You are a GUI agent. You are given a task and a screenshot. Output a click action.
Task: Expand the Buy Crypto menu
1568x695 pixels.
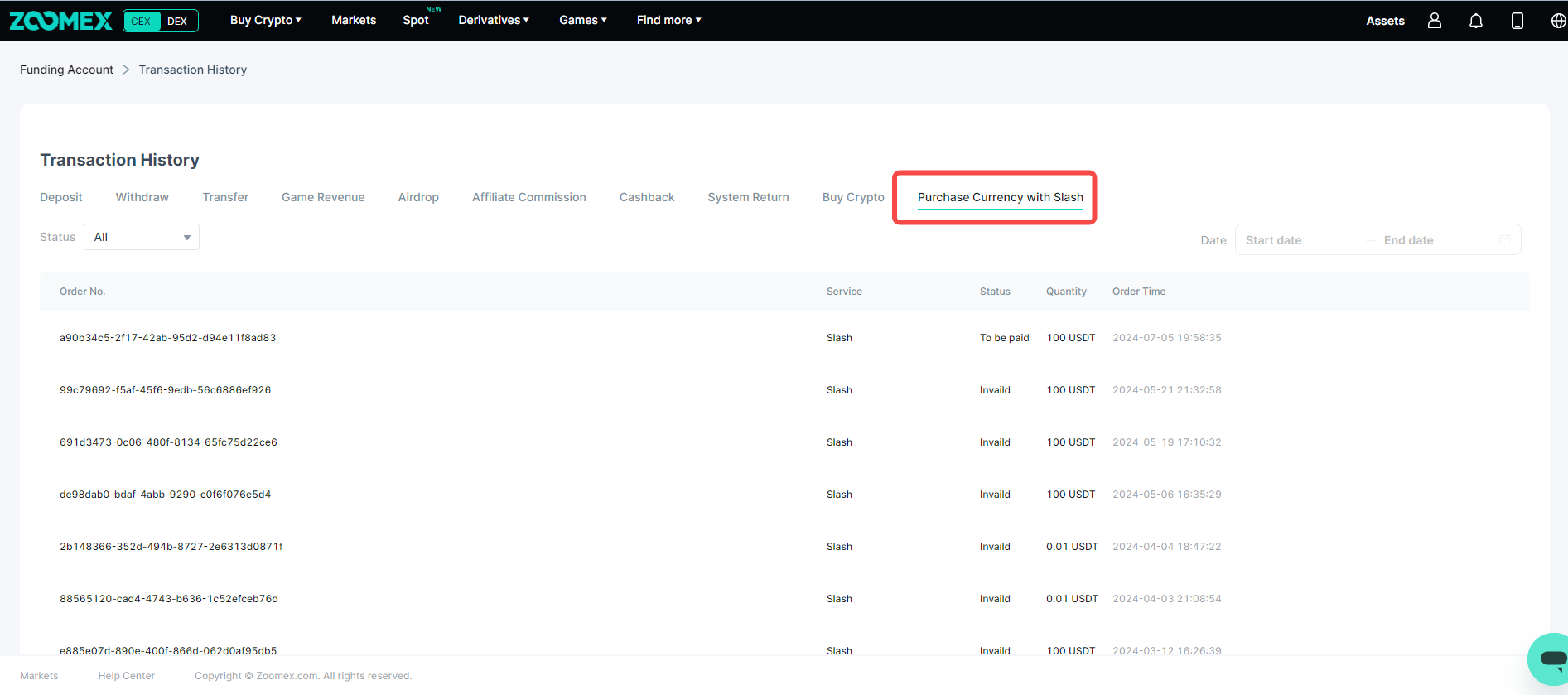265,20
